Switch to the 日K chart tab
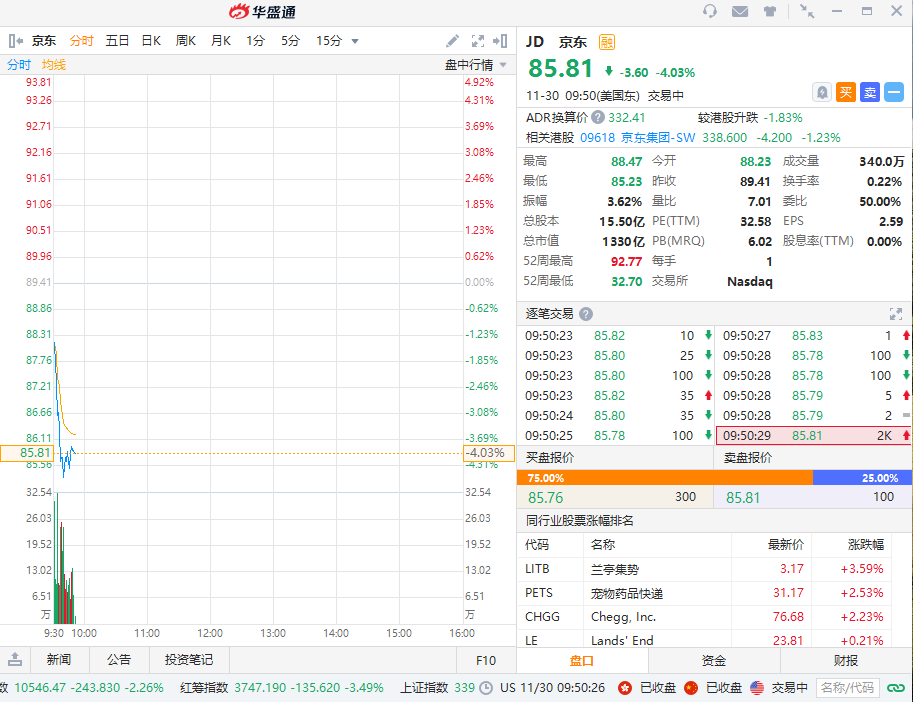This screenshot has height=702, width=913. 151,41
